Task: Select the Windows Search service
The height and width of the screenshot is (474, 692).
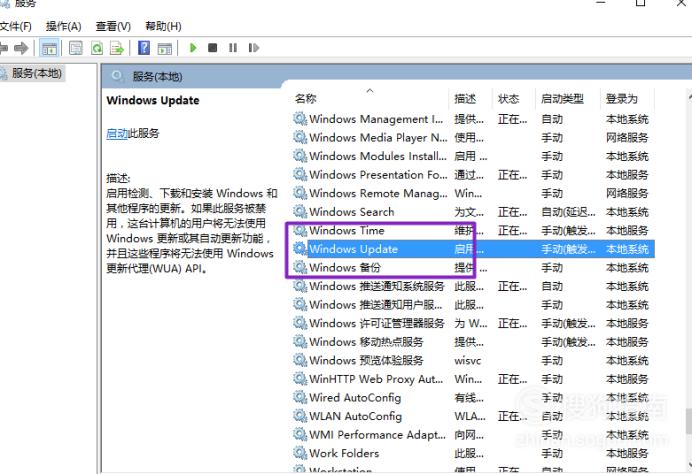Action: tap(473, 212)
